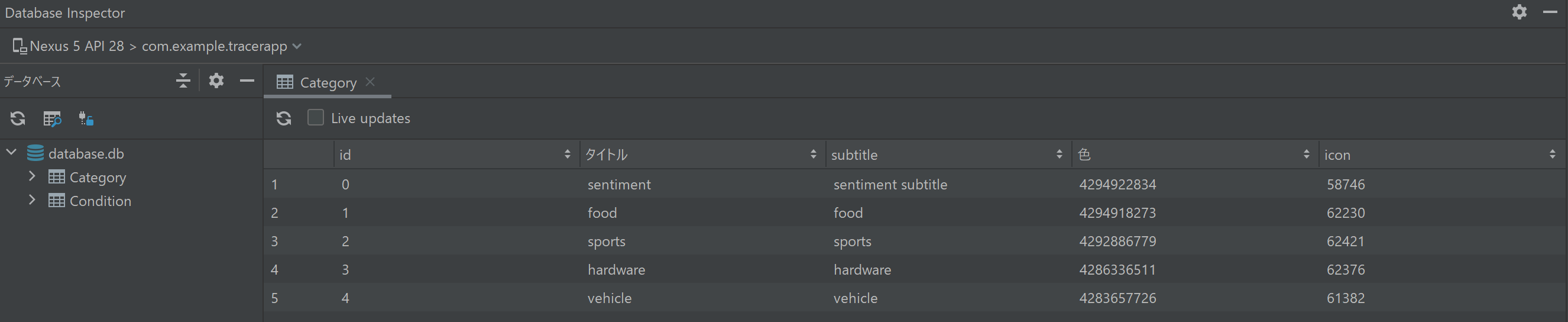Click the database panel settings gear

pos(216,80)
